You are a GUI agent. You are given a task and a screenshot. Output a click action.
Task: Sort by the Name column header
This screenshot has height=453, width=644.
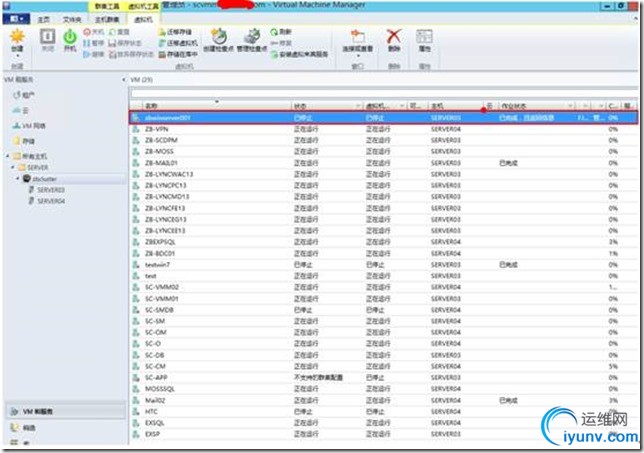click(216, 106)
